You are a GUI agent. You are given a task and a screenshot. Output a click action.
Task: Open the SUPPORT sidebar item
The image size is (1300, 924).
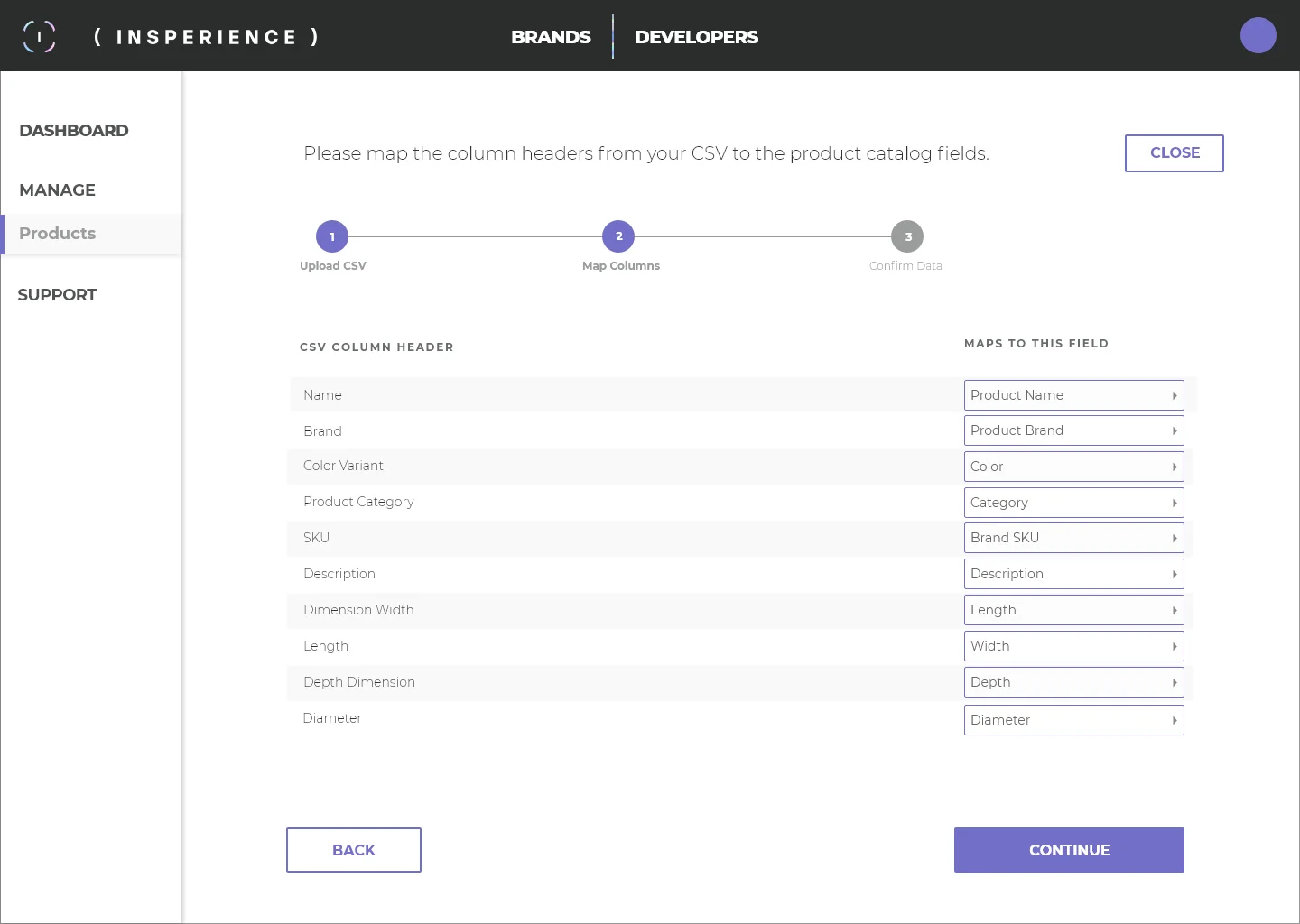click(57, 295)
